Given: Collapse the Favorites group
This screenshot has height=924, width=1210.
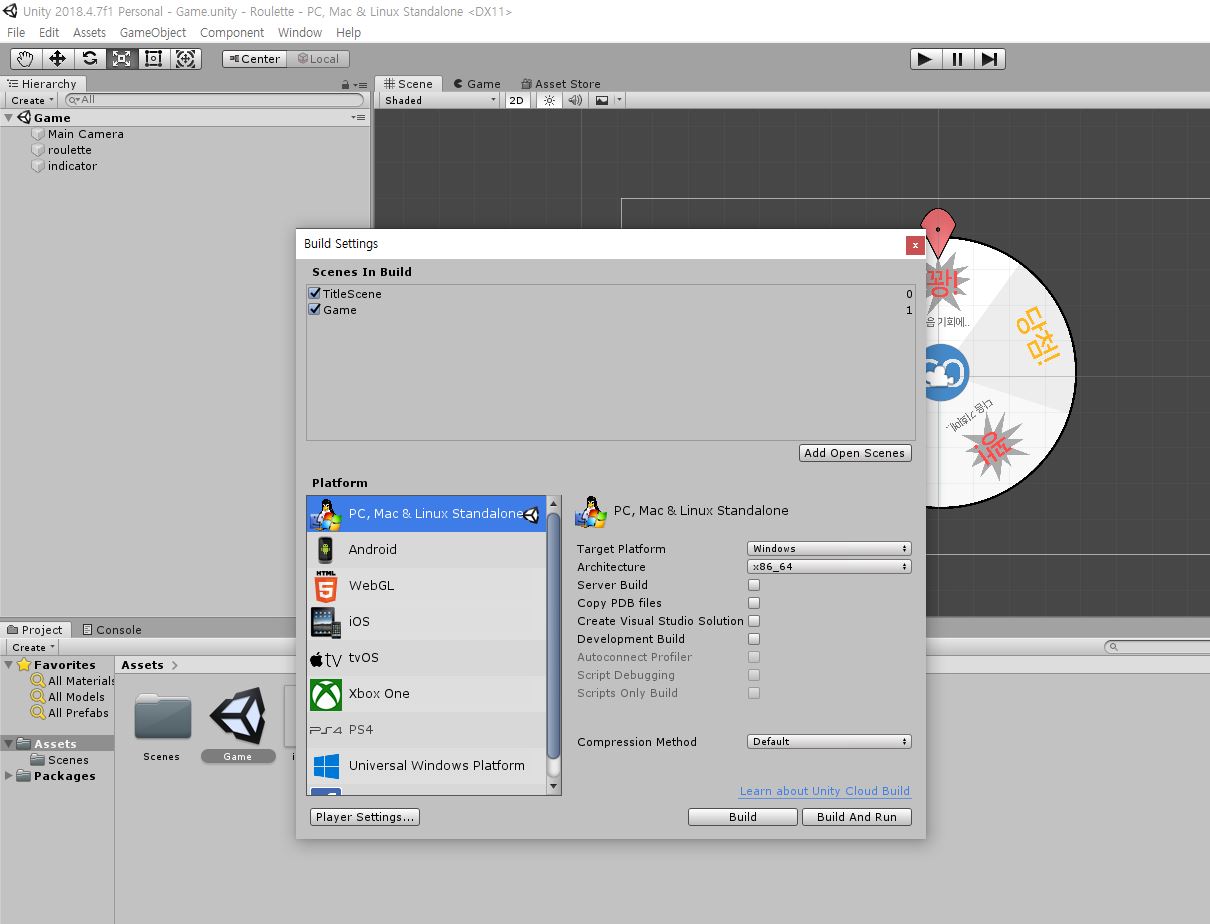Looking at the screenshot, I should 9,665.
